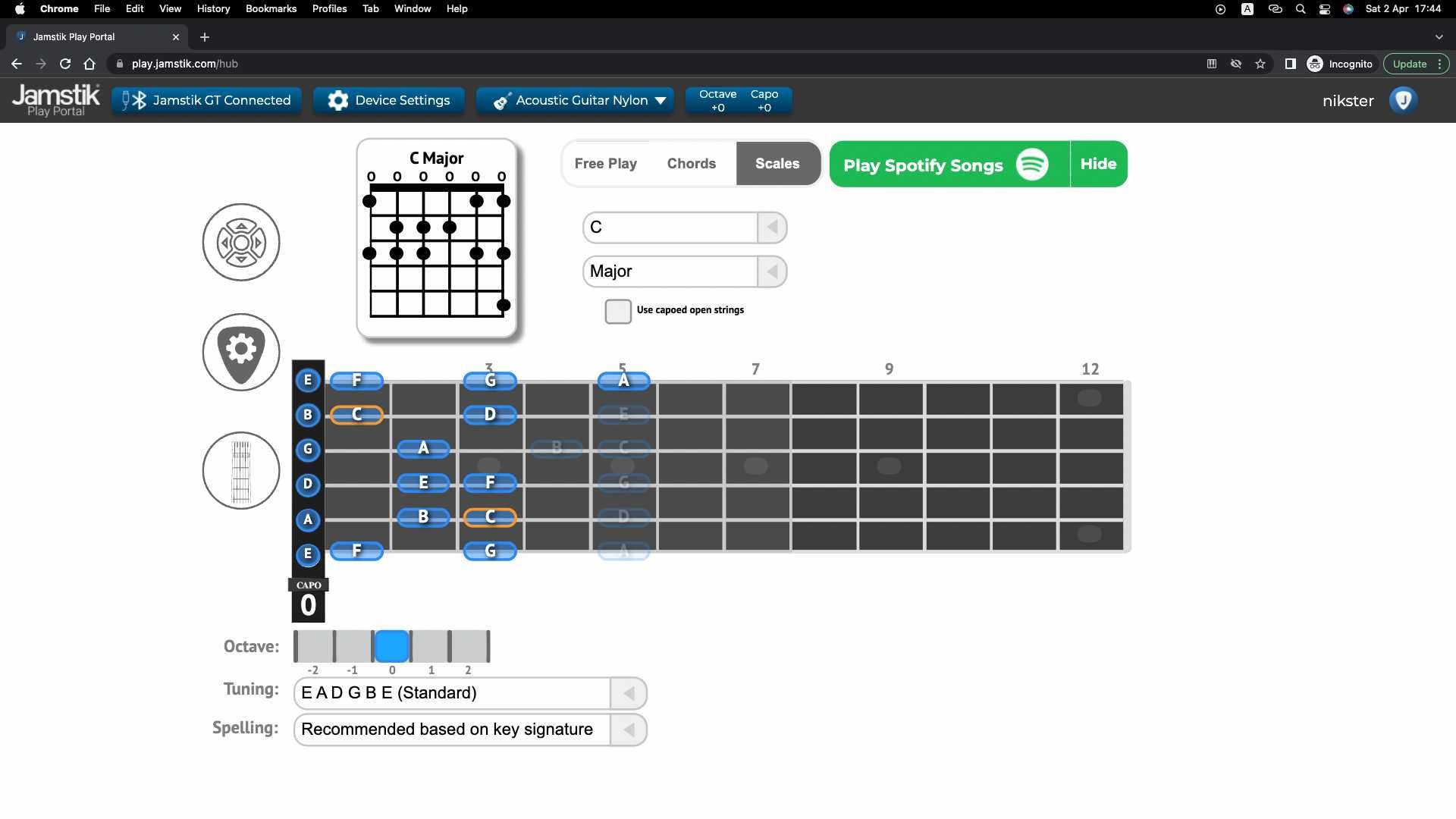Click the Spotify logo icon
1456x819 pixels.
click(x=1032, y=165)
